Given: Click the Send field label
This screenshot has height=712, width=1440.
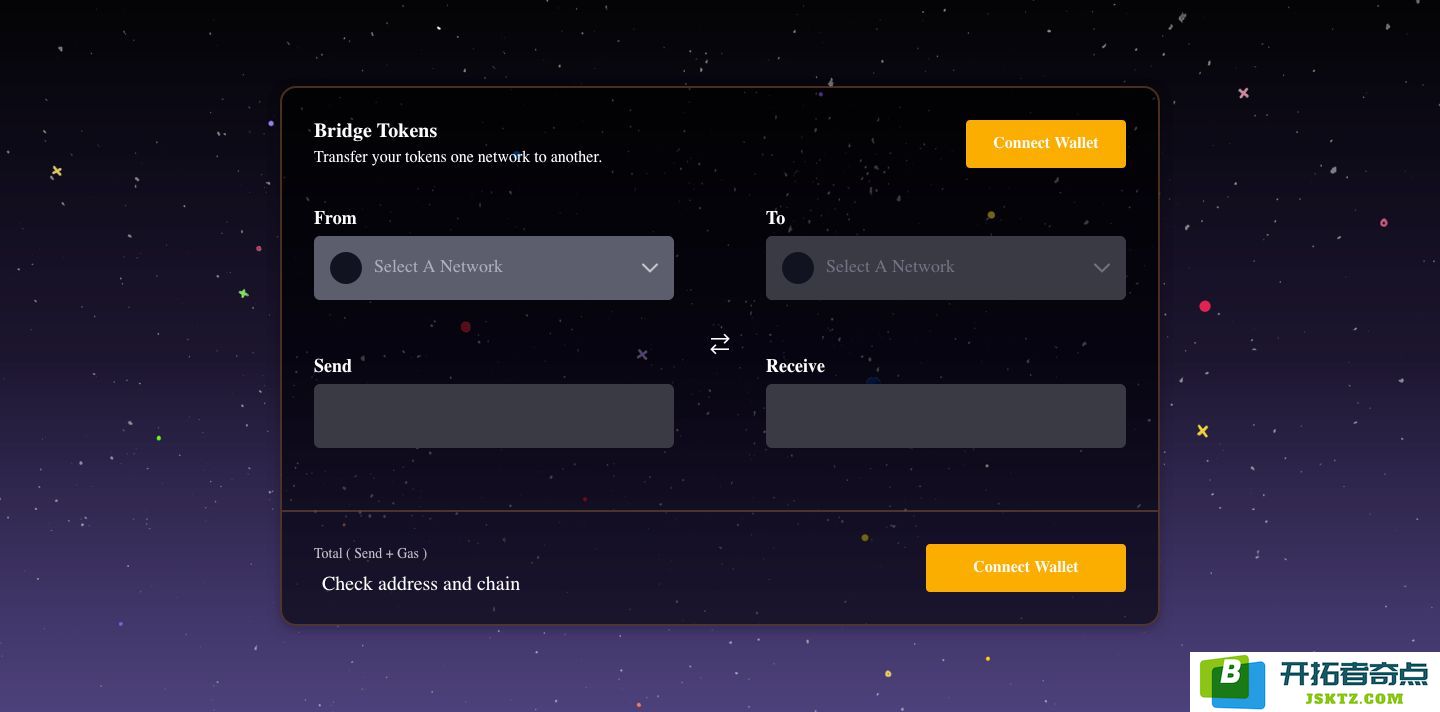Looking at the screenshot, I should pyautogui.click(x=333, y=366).
